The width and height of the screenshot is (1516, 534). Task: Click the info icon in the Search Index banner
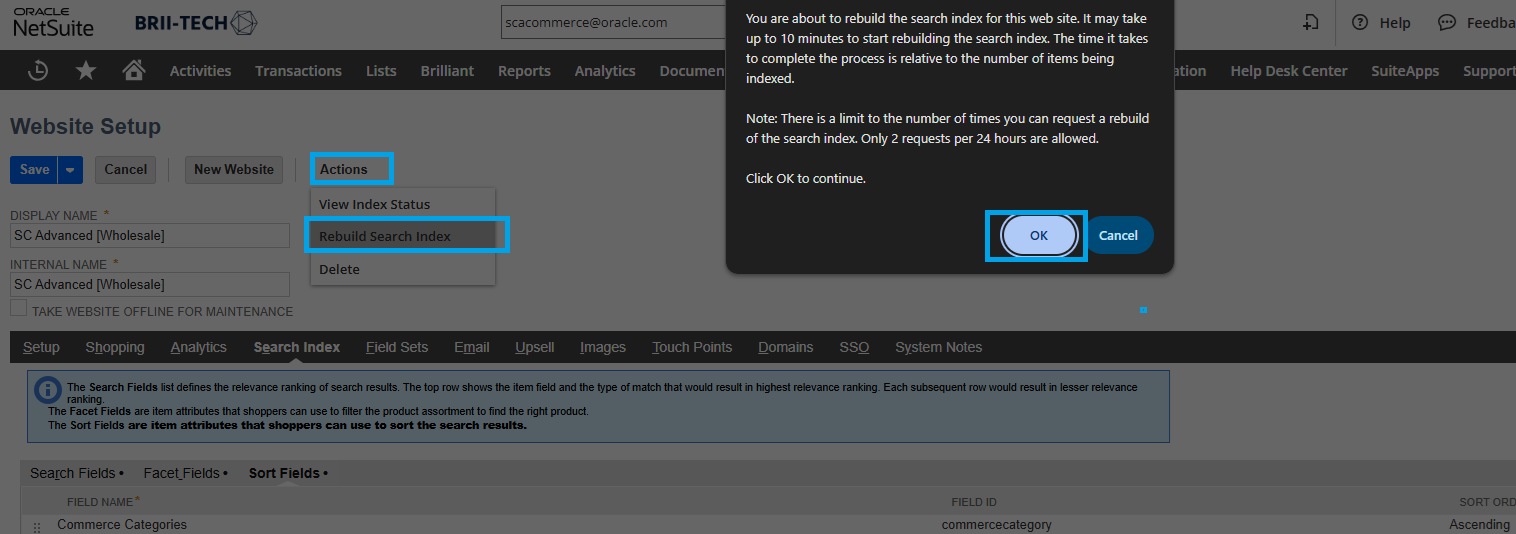coord(48,390)
